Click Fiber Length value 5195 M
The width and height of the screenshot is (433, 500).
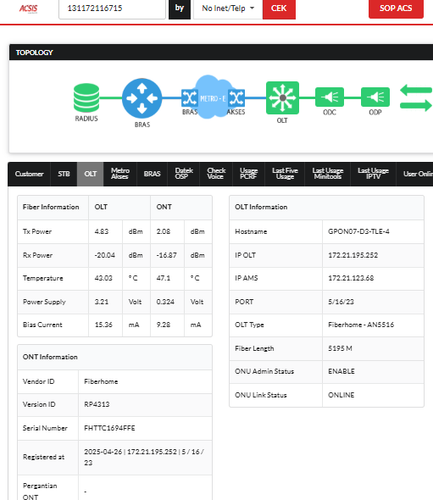point(340,348)
